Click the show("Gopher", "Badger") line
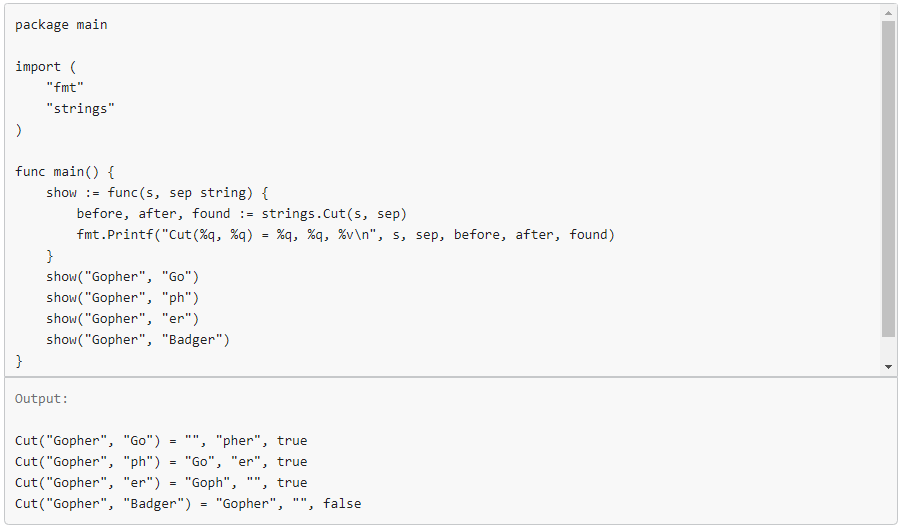The height and width of the screenshot is (529, 901). (x=138, y=340)
